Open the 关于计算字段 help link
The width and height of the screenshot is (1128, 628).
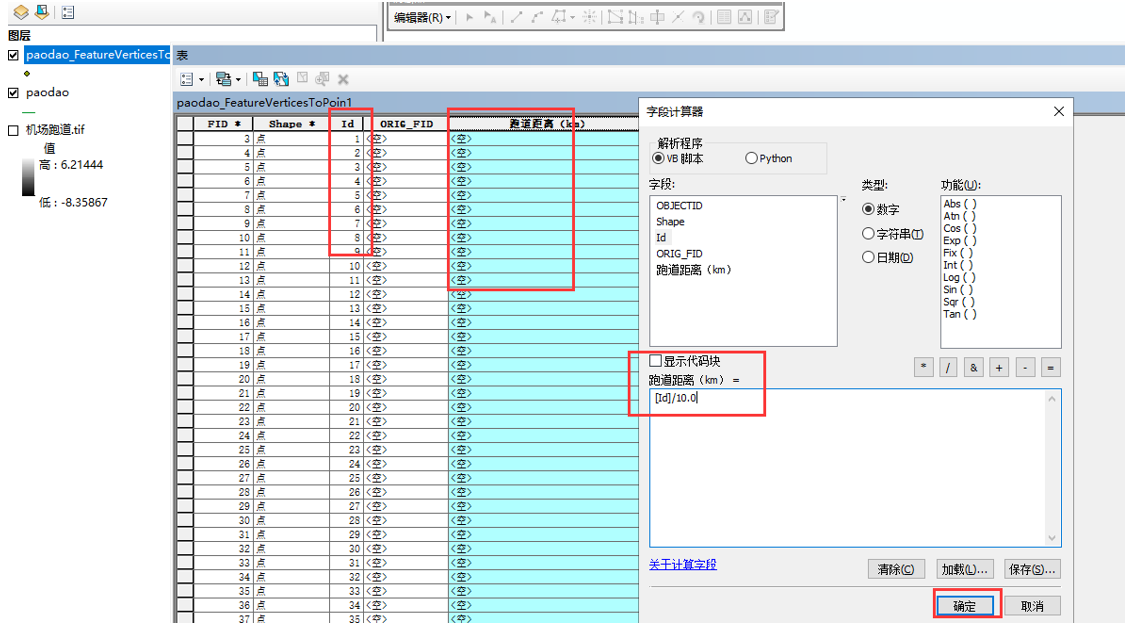click(683, 565)
